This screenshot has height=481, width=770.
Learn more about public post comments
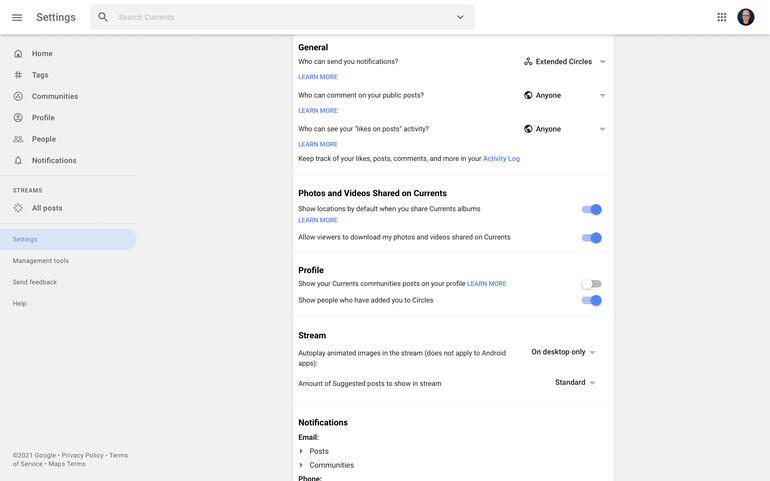coord(318,111)
